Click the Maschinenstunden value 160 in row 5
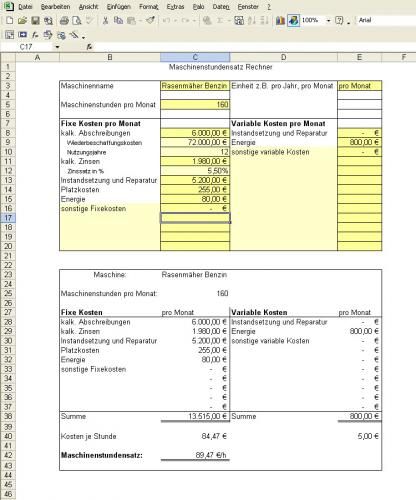The width and height of the screenshot is (416, 500). coord(195,105)
